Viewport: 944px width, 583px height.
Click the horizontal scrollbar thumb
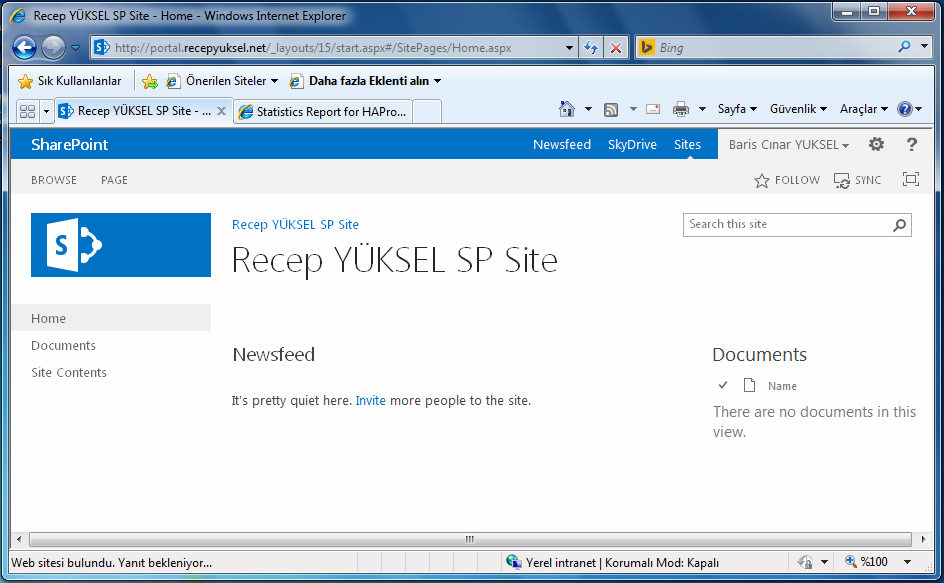(470, 539)
